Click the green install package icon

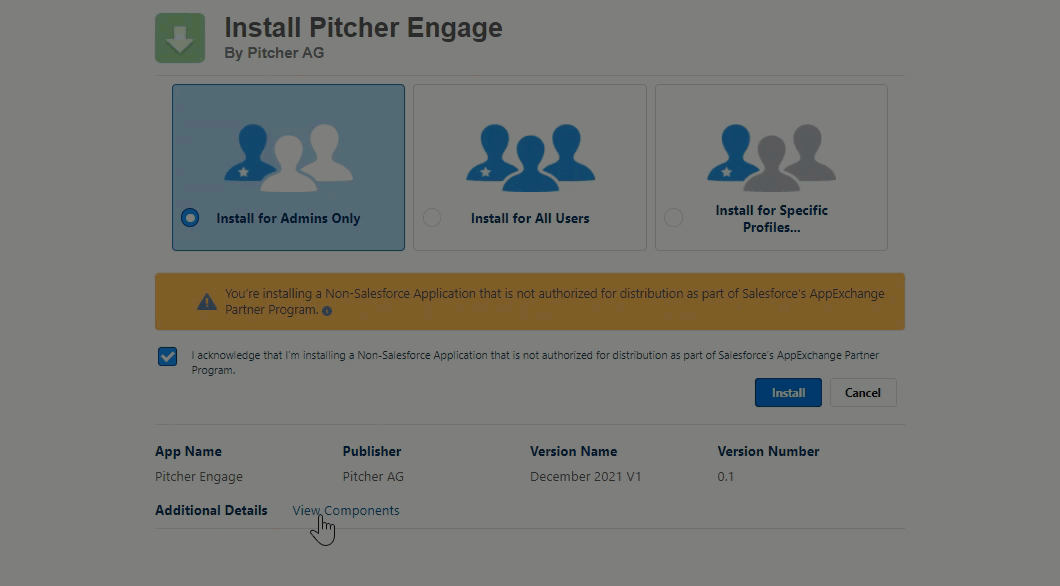click(180, 38)
